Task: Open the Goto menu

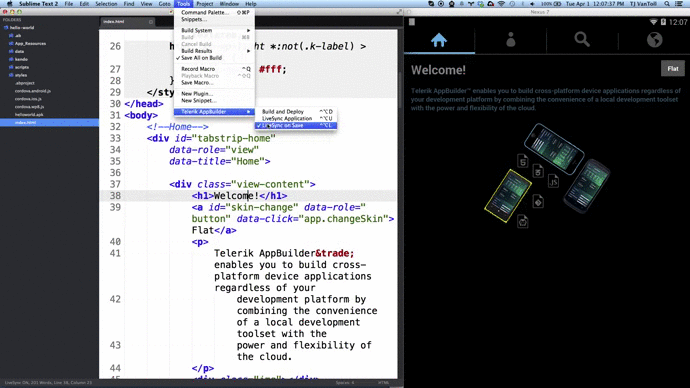Action: (x=165, y=4)
